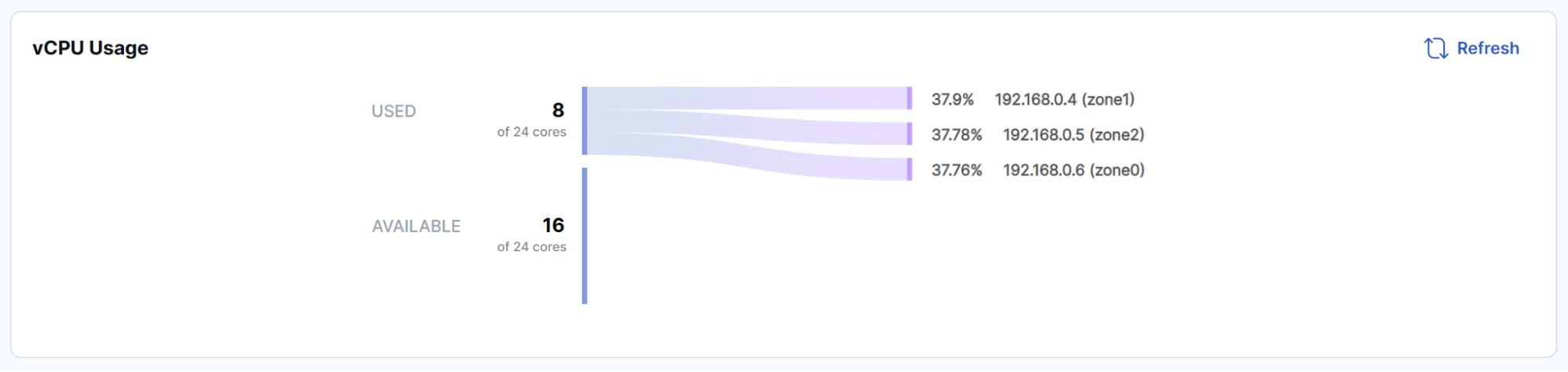1568x372 pixels.
Task: Click the 37.76% usage value
Action: point(956,170)
